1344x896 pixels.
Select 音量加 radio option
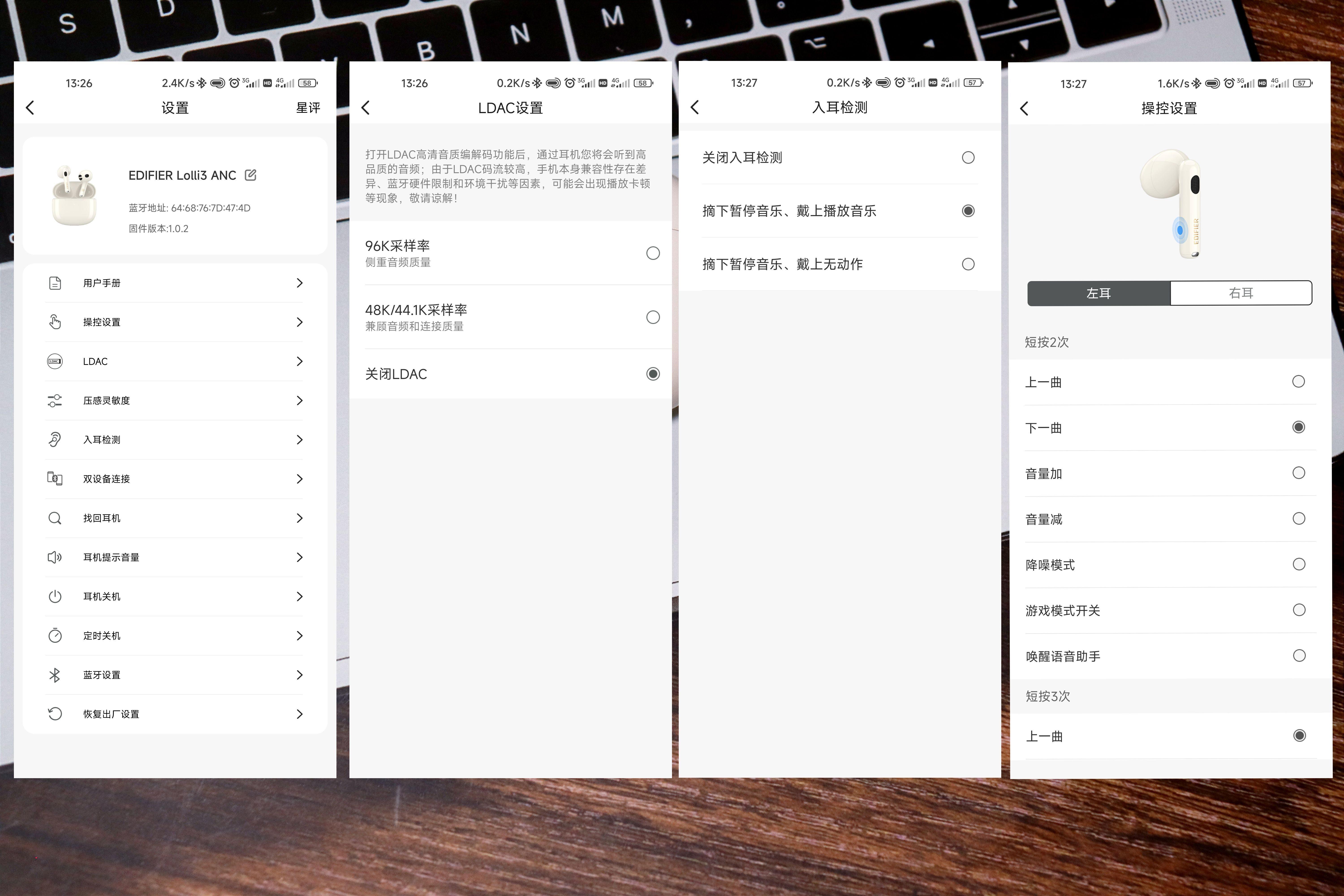[1299, 473]
